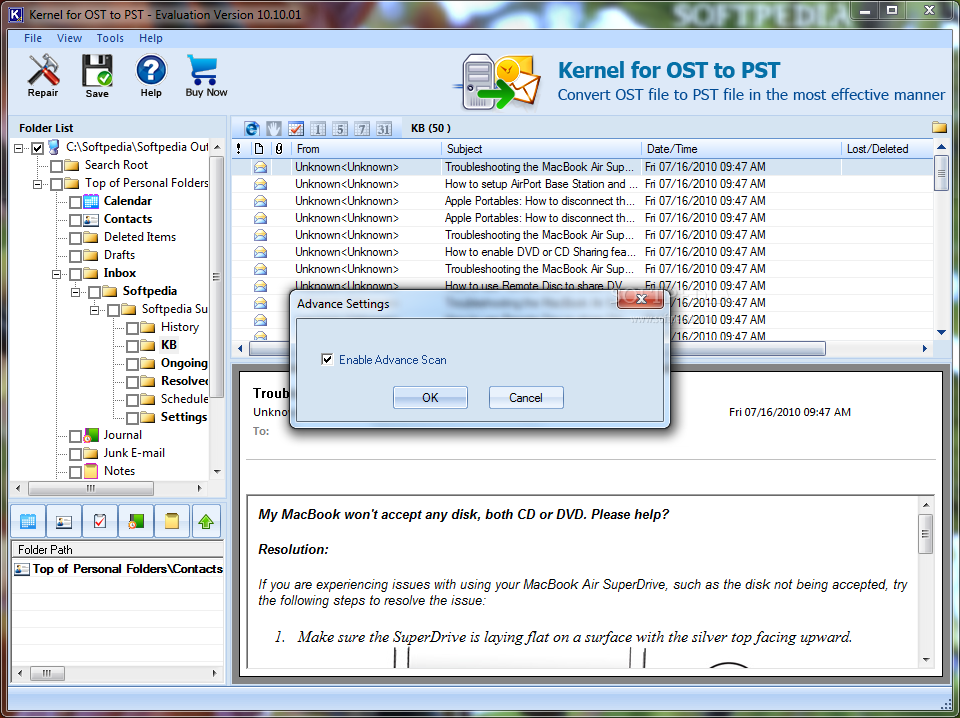
Task: Click the grey hand icon above message list
Action: (274, 129)
